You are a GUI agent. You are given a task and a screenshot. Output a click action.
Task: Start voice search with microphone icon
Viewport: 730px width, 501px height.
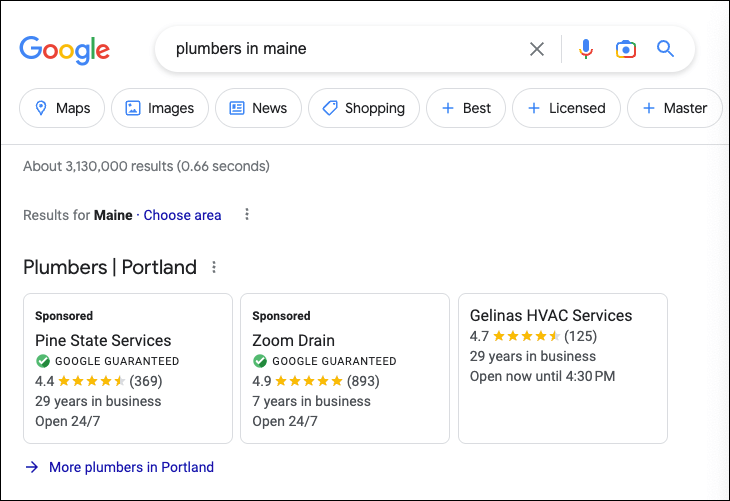point(586,49)
